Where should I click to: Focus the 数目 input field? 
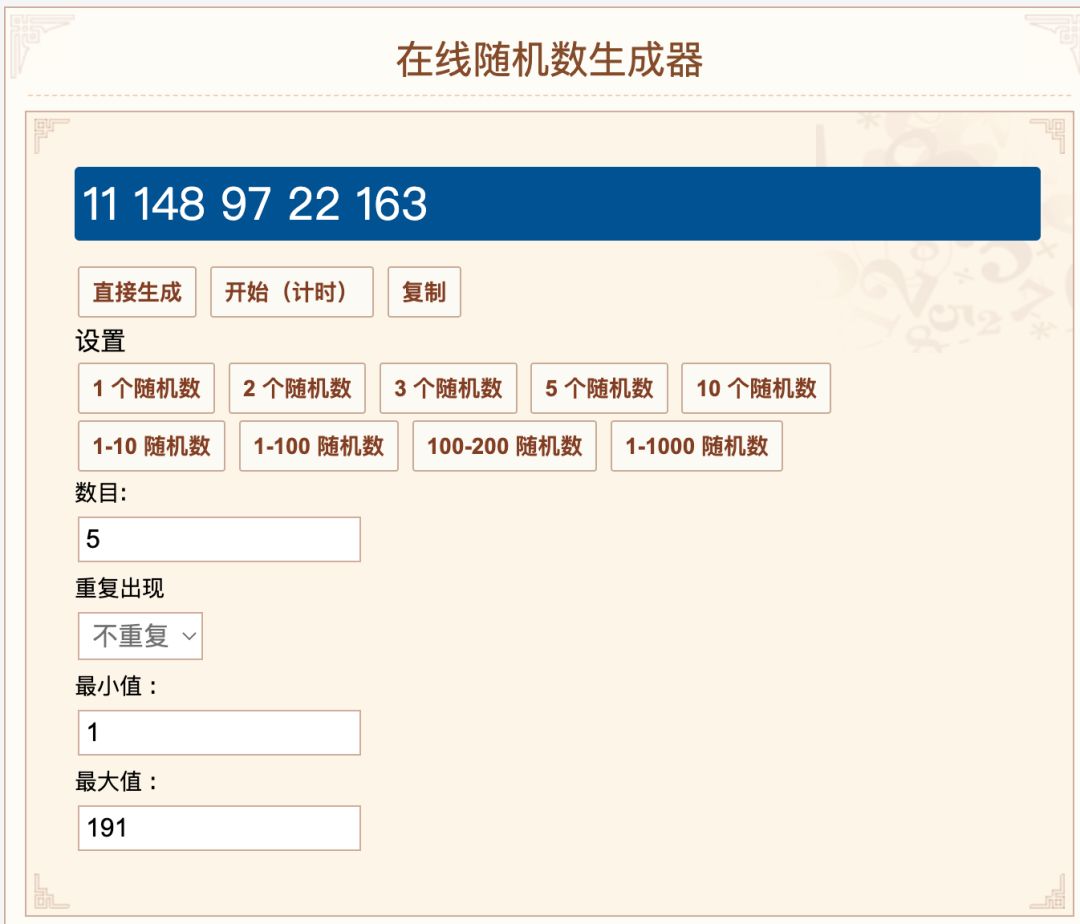pyautogui.click(x=219, y=539)
